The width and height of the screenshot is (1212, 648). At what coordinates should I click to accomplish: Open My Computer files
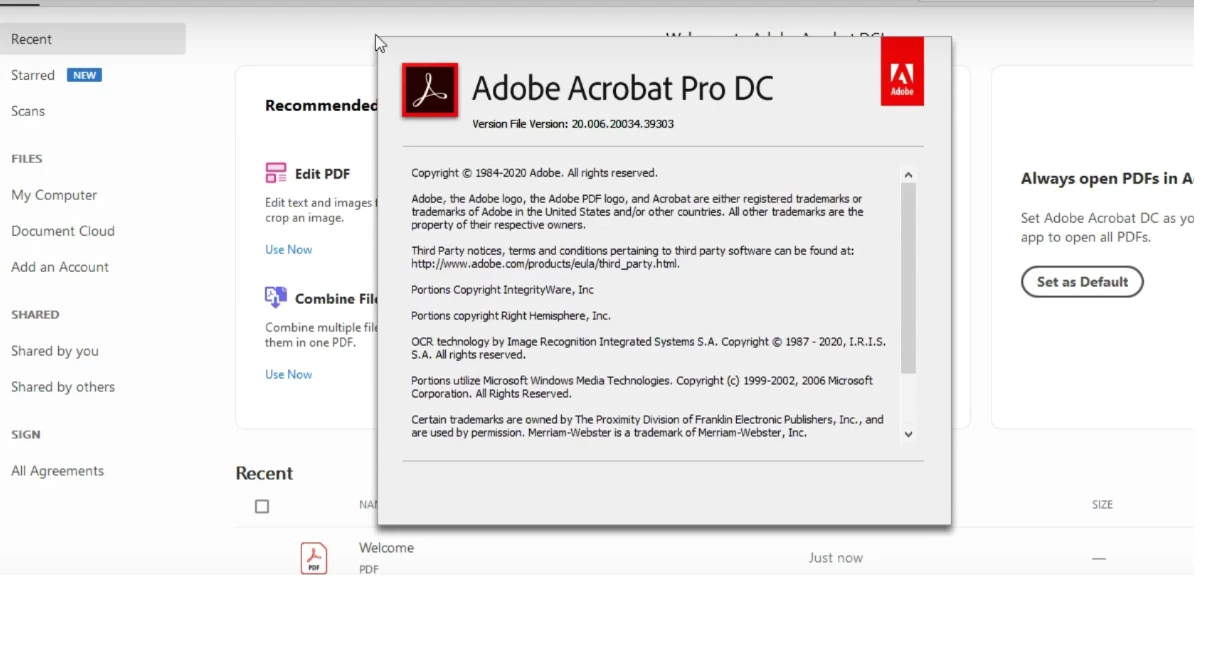click(54, 195)
